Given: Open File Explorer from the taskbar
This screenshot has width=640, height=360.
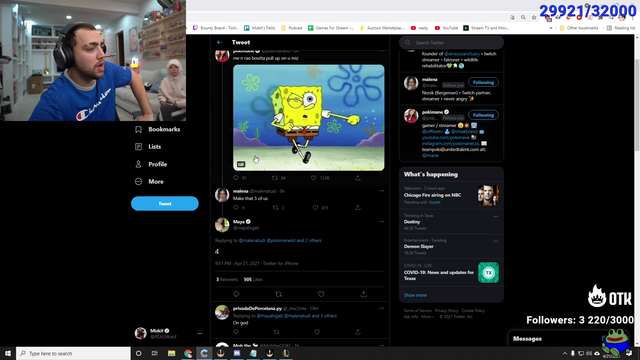Looking at the screenshot, I should click(171, 353).
